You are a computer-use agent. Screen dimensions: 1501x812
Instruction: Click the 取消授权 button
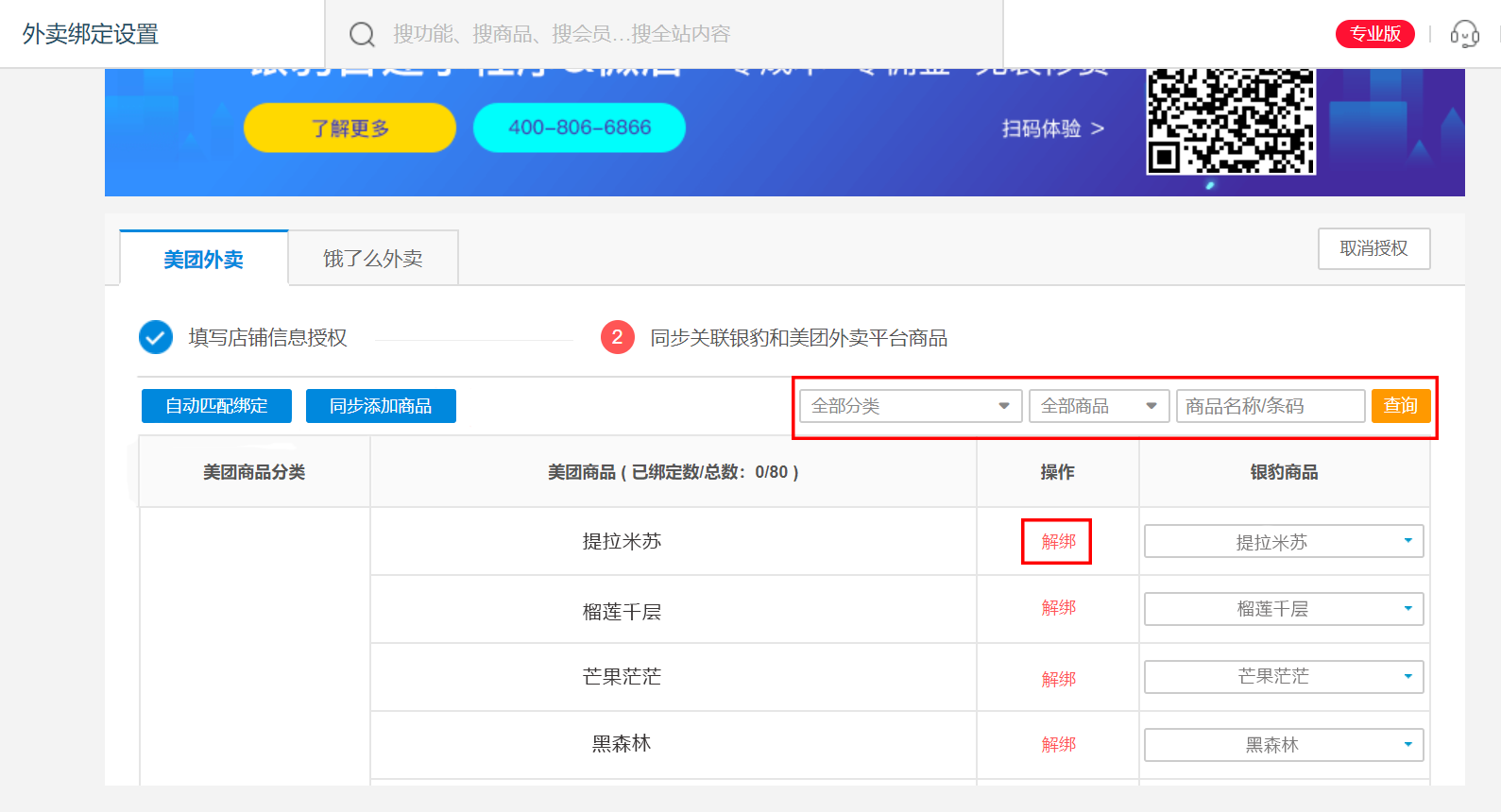pos(1373,248)
